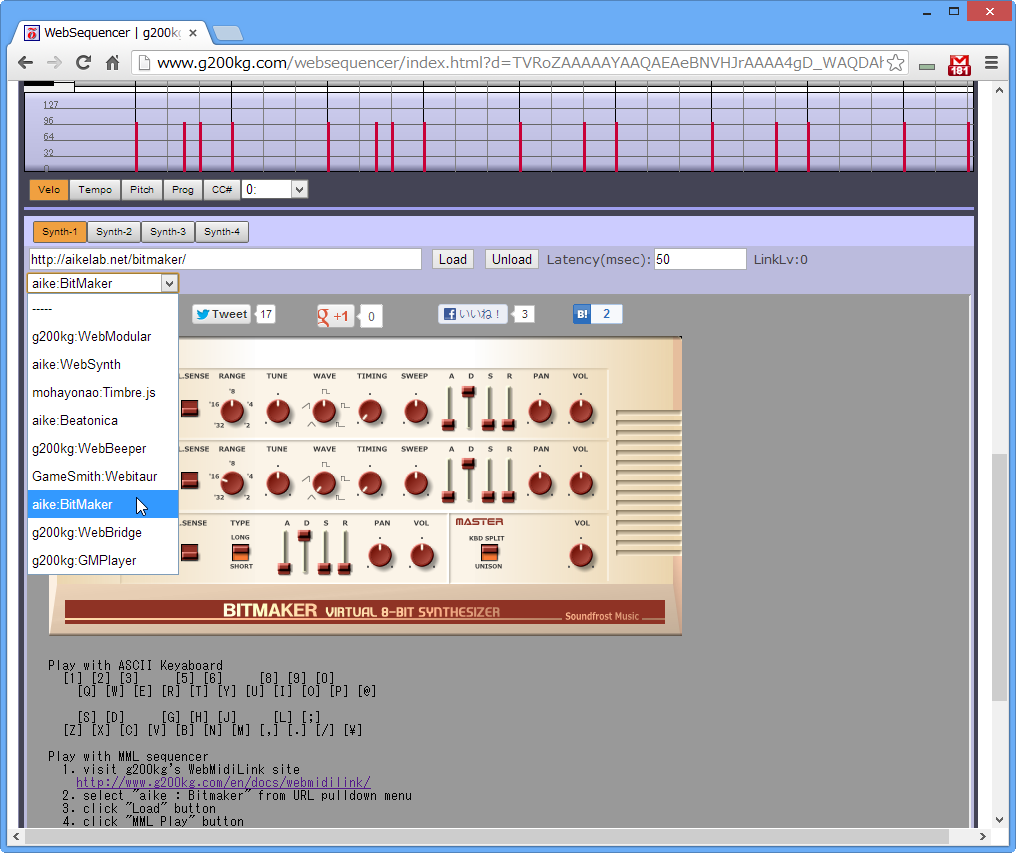Click the browser forward arrow
This screenshot has width=1016, height=853.
click(54, 62)
